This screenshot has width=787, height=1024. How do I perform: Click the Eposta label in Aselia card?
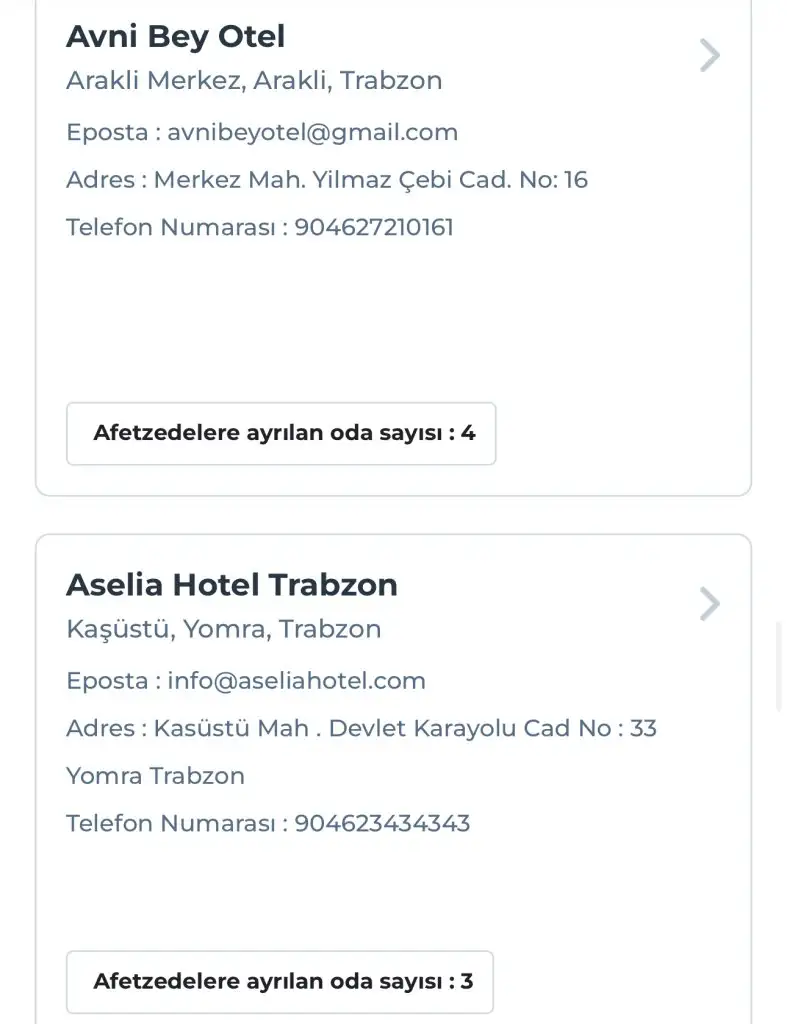[x=106, y=681]
